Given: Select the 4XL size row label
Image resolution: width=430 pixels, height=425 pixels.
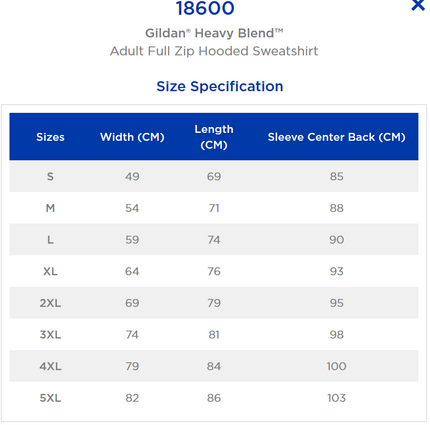Looking at the screenshot, I should point(50,366).
